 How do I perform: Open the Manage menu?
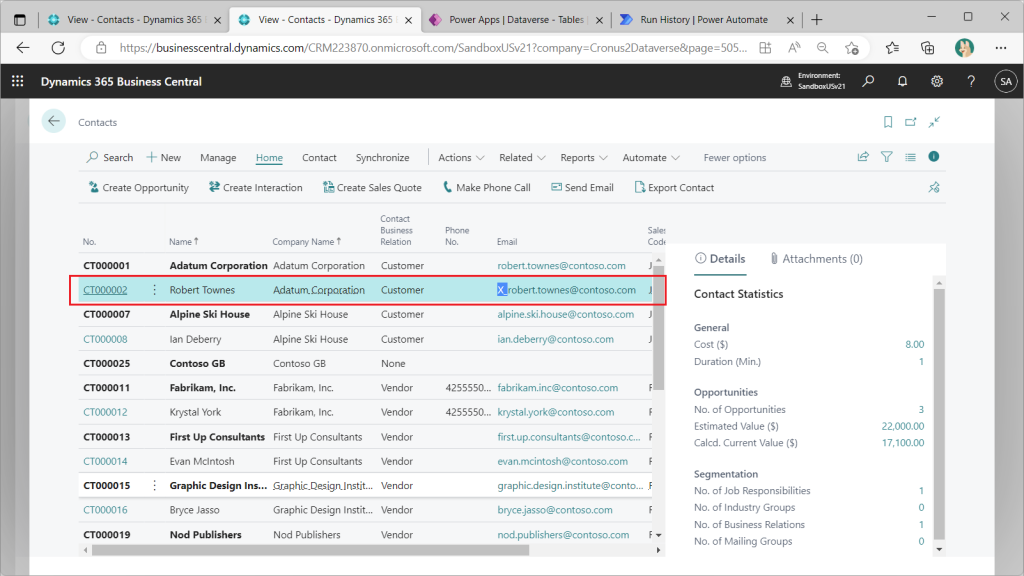click(x=218, y=157)
